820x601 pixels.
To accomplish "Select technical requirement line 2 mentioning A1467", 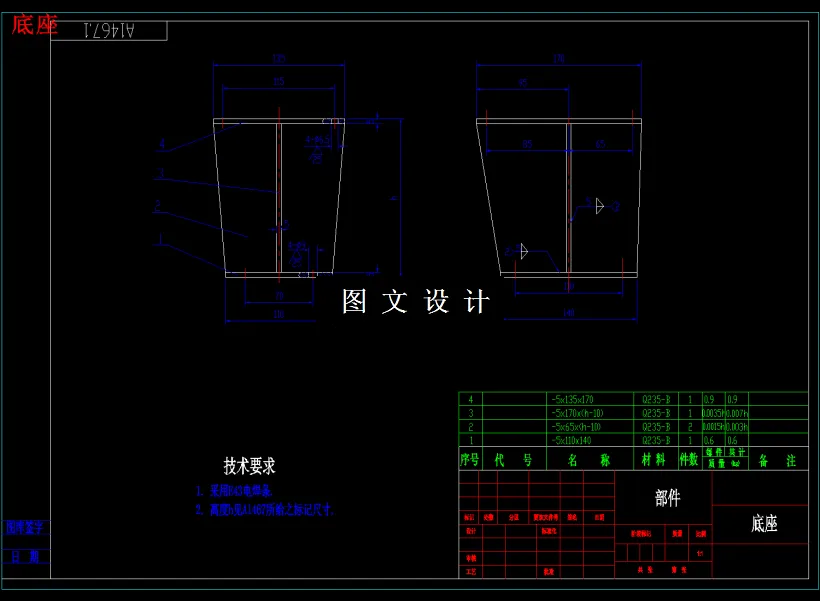I will (x=264, y=509).
